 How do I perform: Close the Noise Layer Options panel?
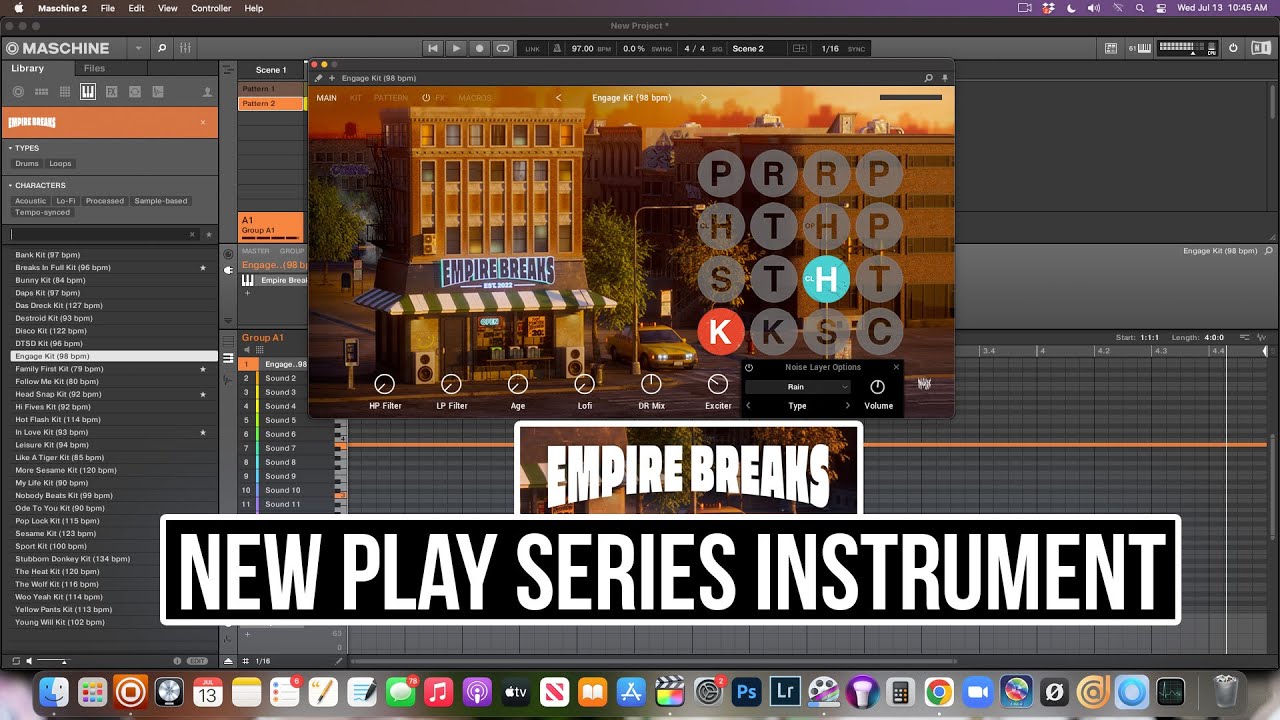896,367
